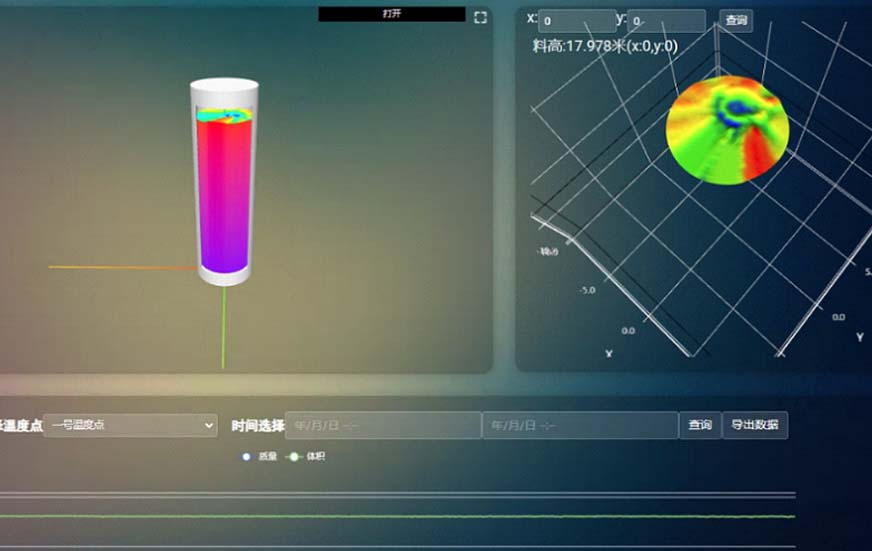Click the y coordinate input field

[x=666, y=20]
